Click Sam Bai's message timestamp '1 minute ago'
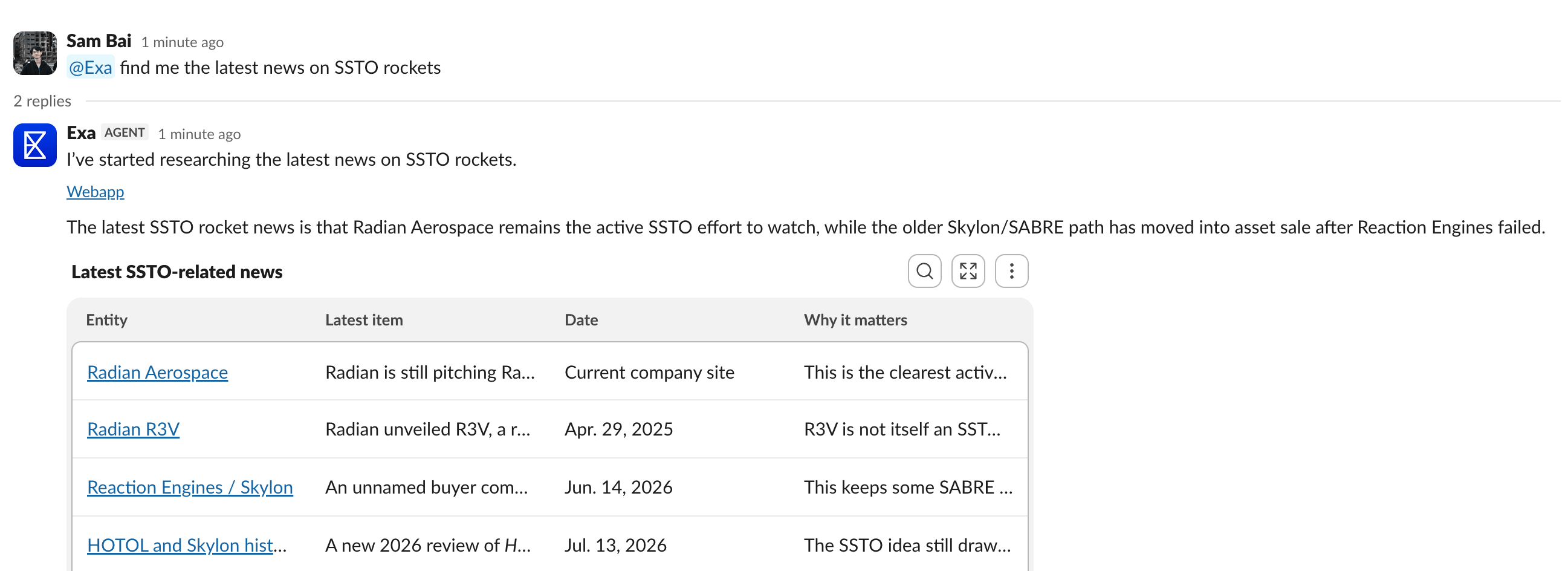Image resolution: width=1568 pixels, height=571 pixels. click(182, 42)
